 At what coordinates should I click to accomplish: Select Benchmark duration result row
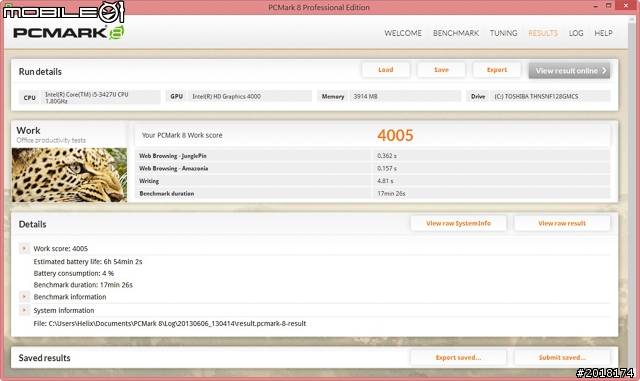(x=372, y=194)
